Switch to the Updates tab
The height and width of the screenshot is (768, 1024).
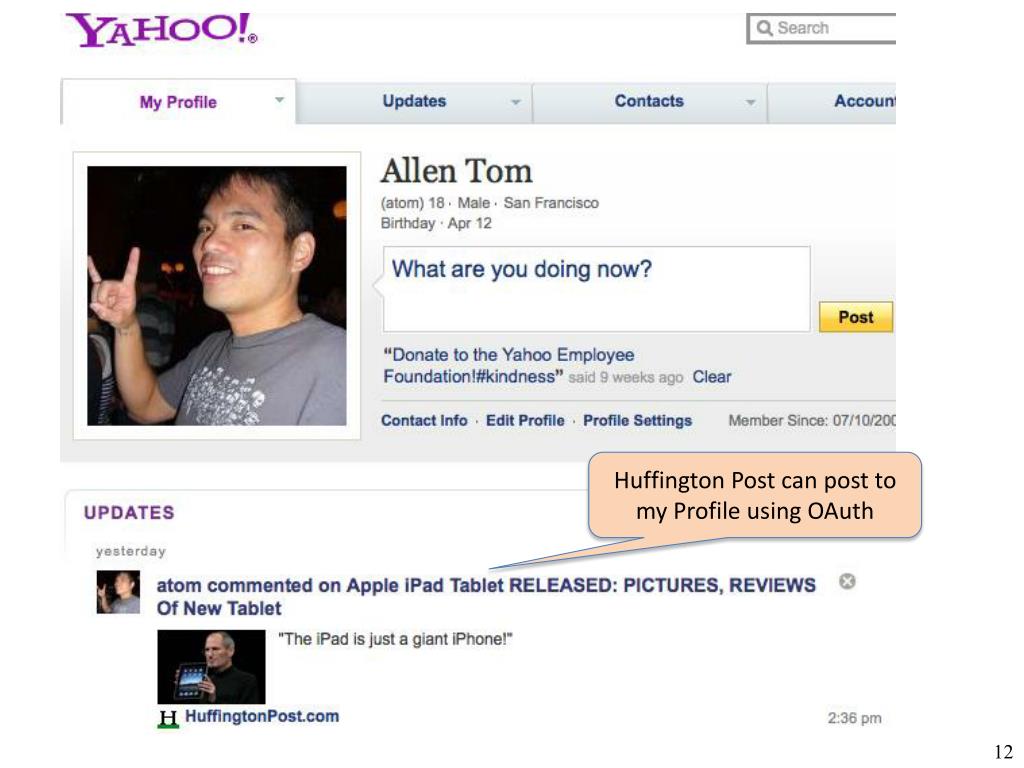coord(414,101)
